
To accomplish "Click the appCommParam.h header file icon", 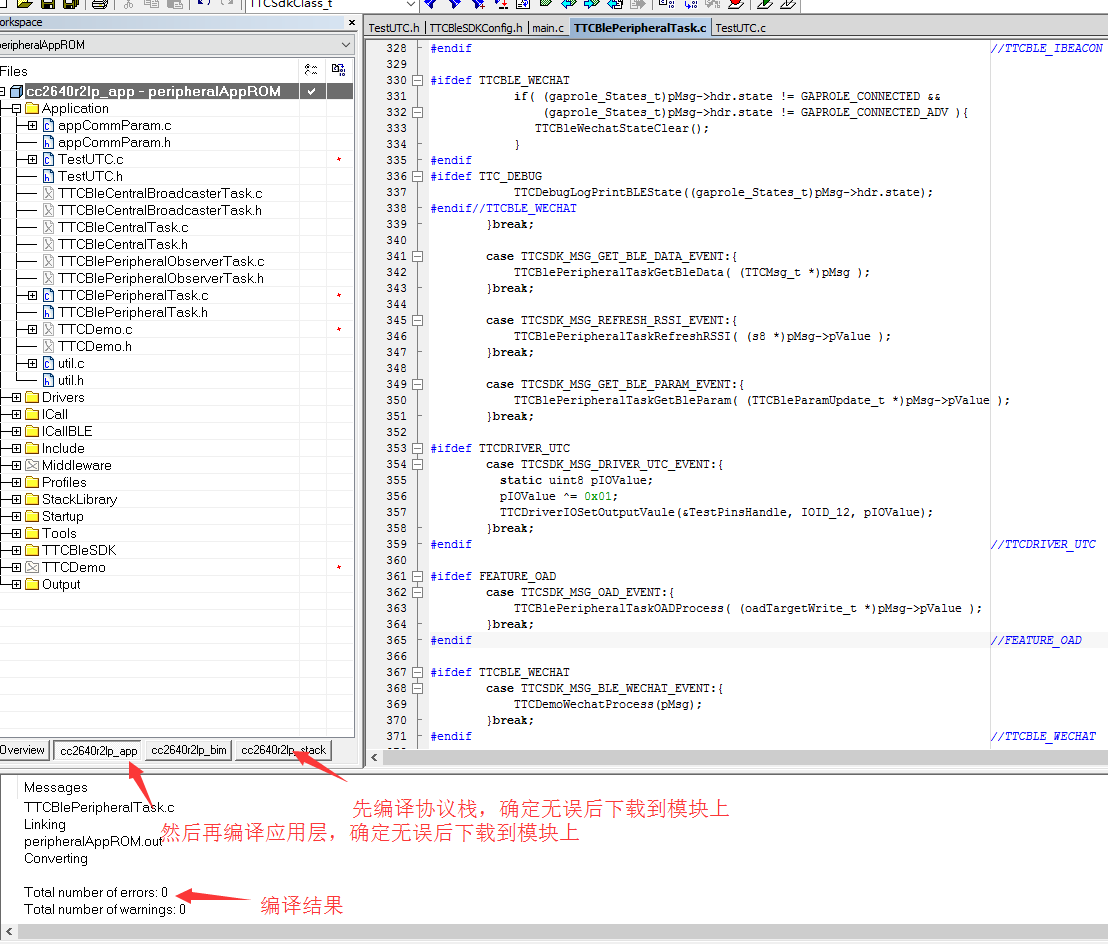I will click(x=48, y=143).
